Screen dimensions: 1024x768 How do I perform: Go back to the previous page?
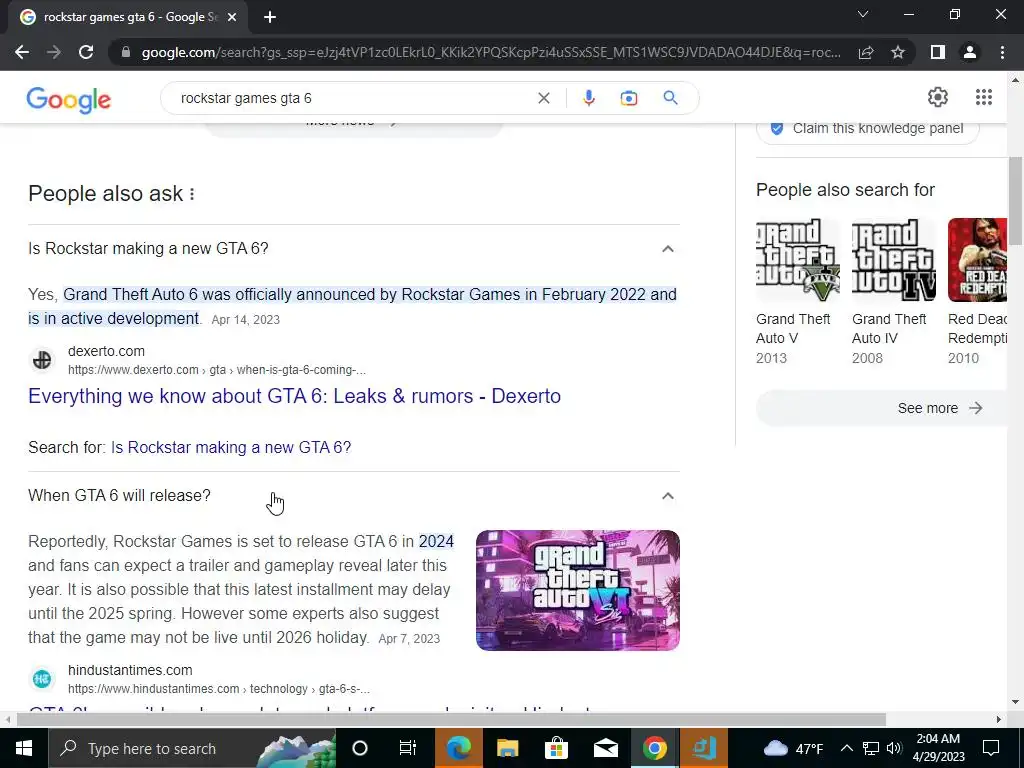point(22,52)
